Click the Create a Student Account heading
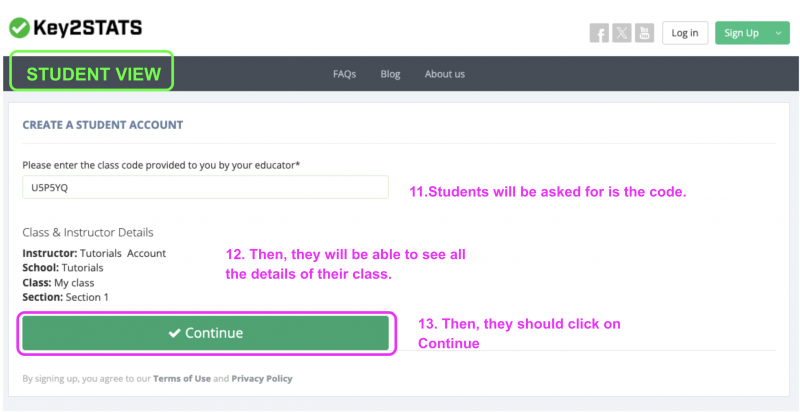800x412 pixels. coord(103,125)
